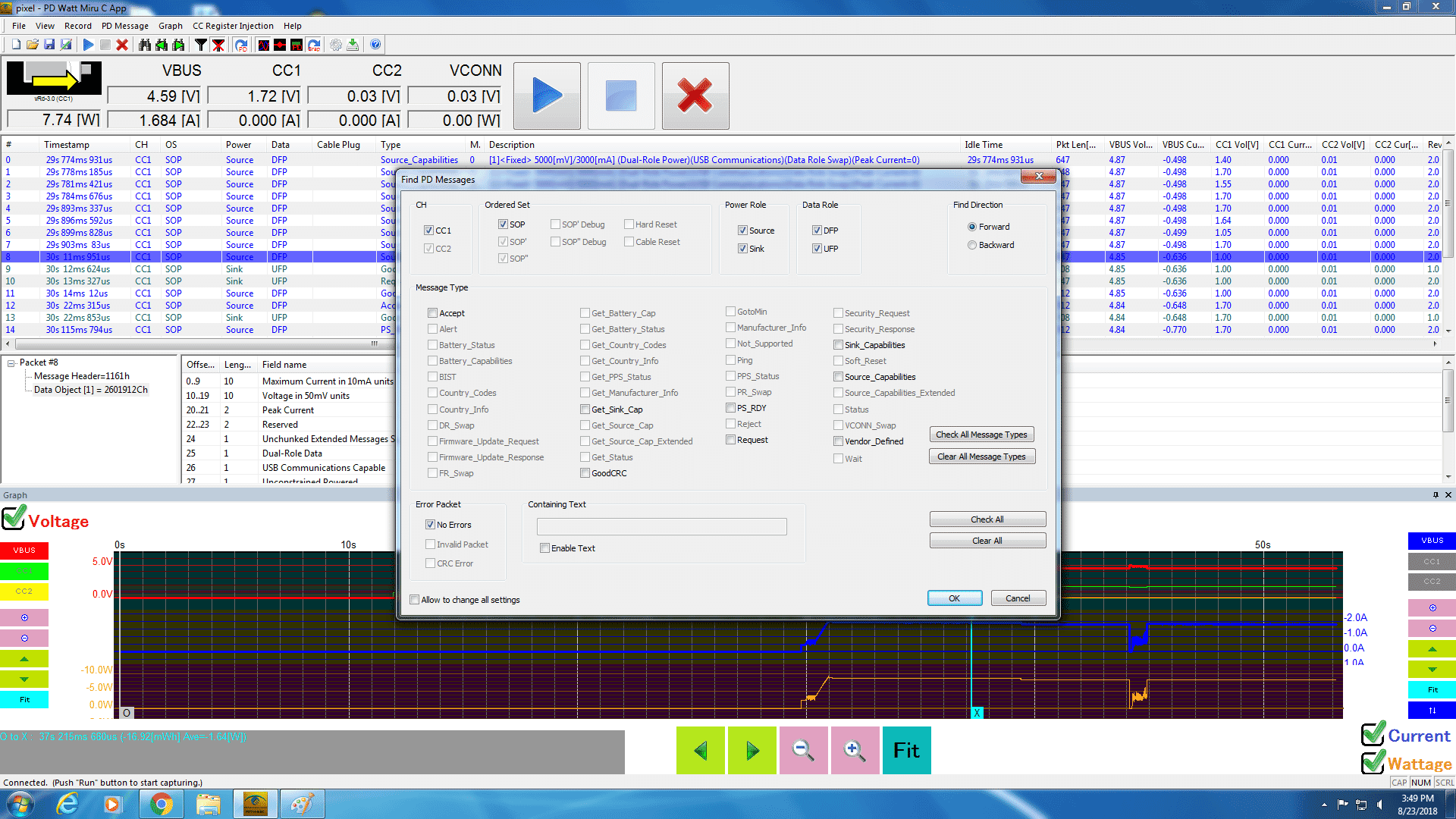Start capturing with the Run toolbar icon

tap(89, 45)
